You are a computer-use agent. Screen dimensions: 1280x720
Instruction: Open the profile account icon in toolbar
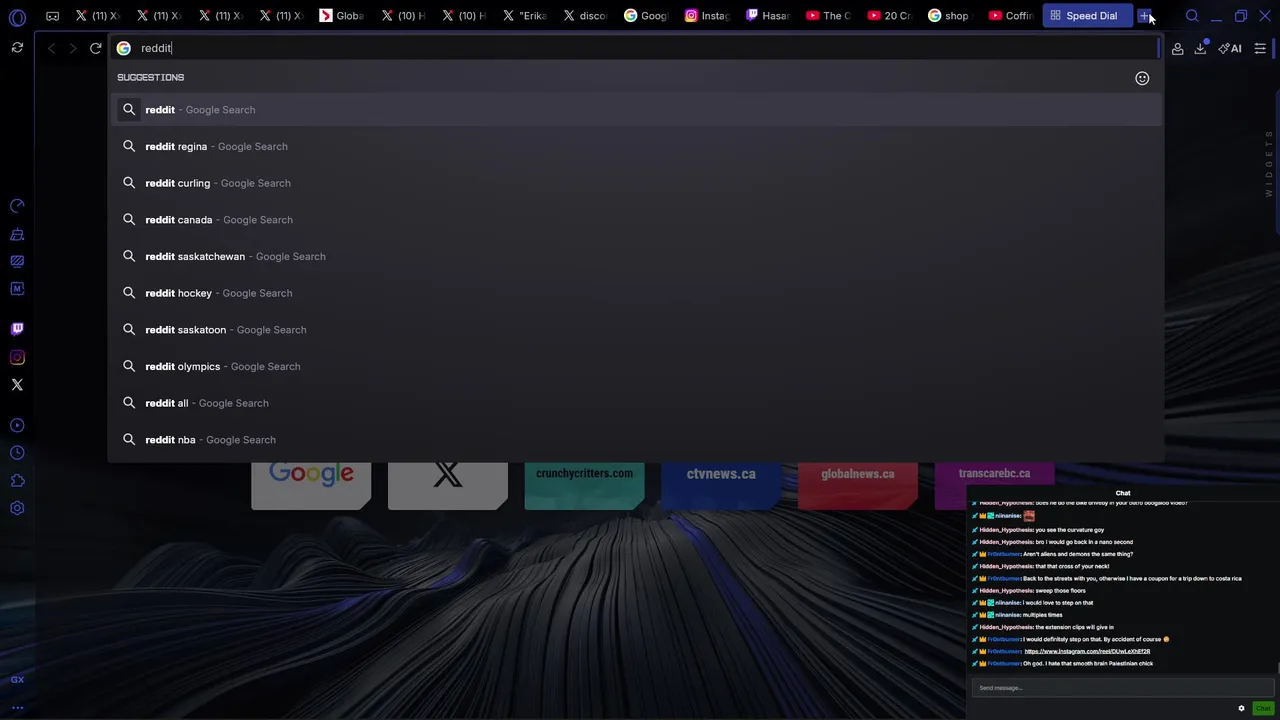[x=1177, y=48]
